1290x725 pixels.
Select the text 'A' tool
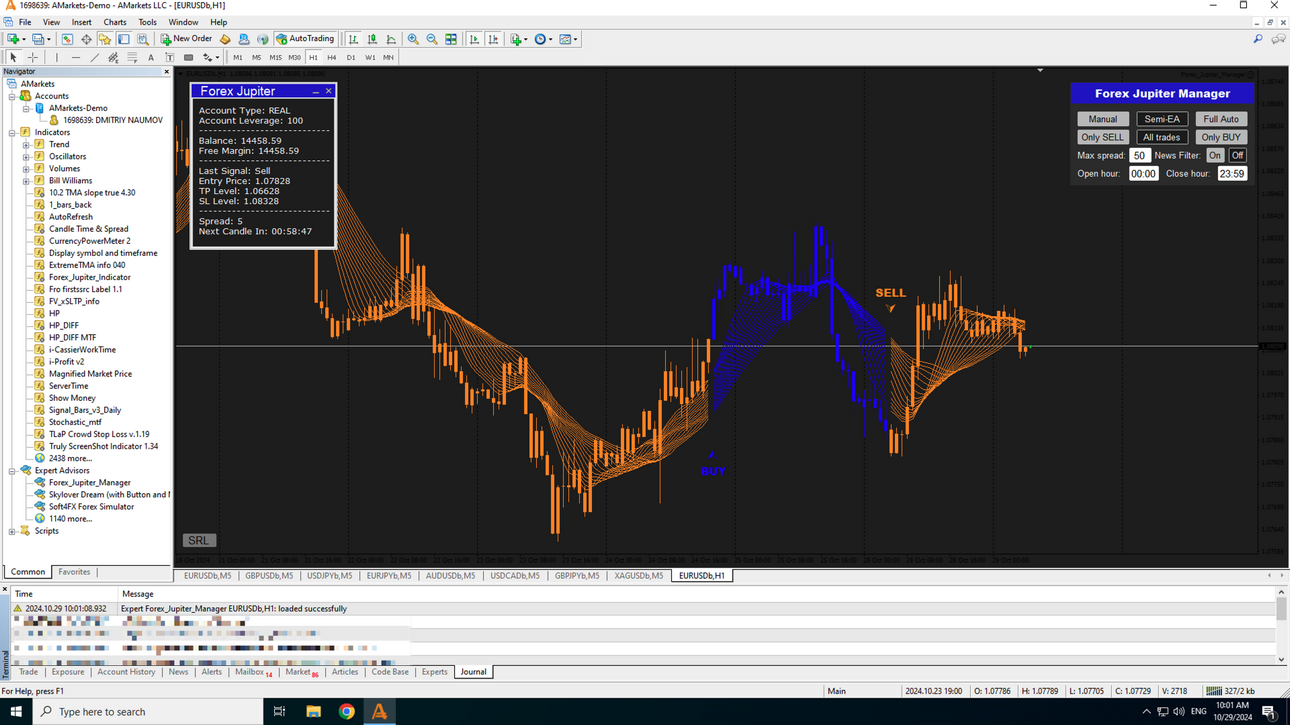pos(151,58)
